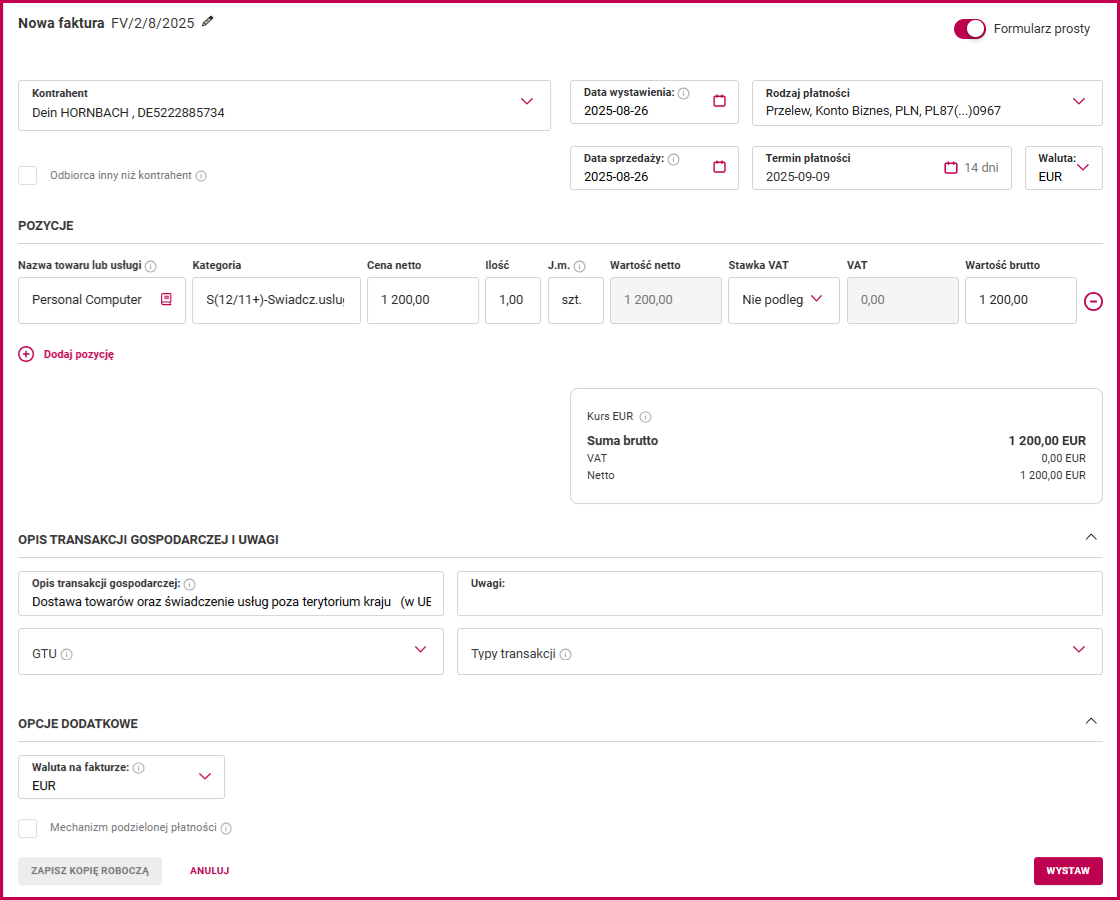Click the J.m. field showing szt.
This screenshot has height=900, width=1120.
pos(576,300)
